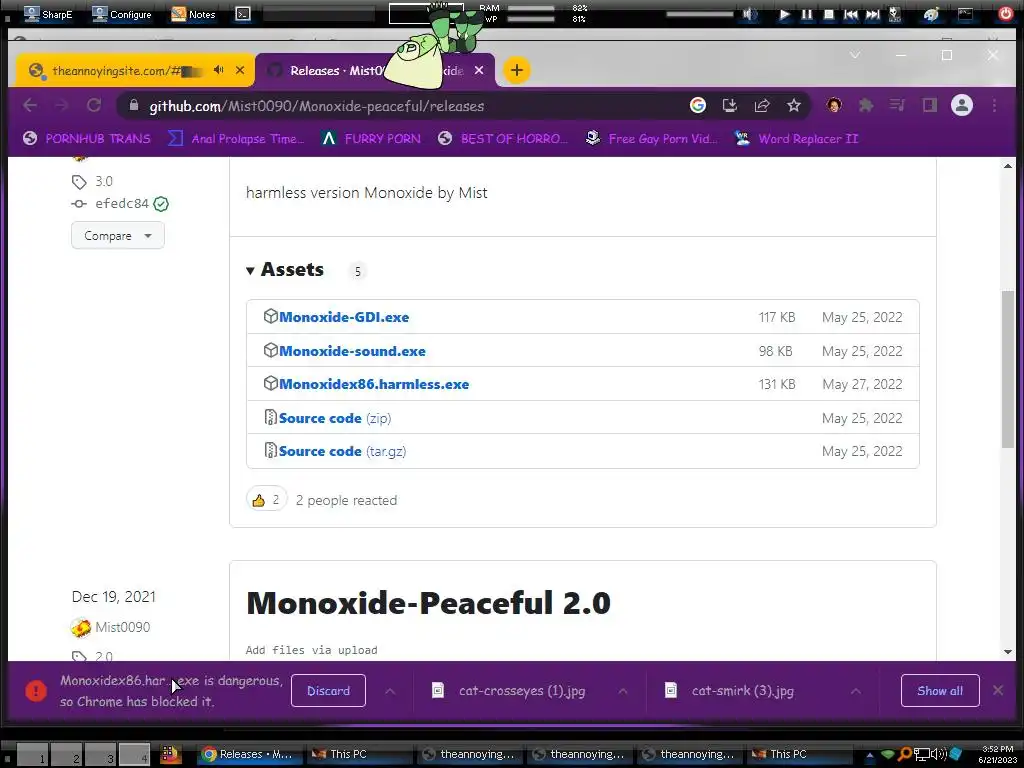The image size is (1024, 768).
Task: Open the Compare dropdown
Action: [x=118, y=235]
